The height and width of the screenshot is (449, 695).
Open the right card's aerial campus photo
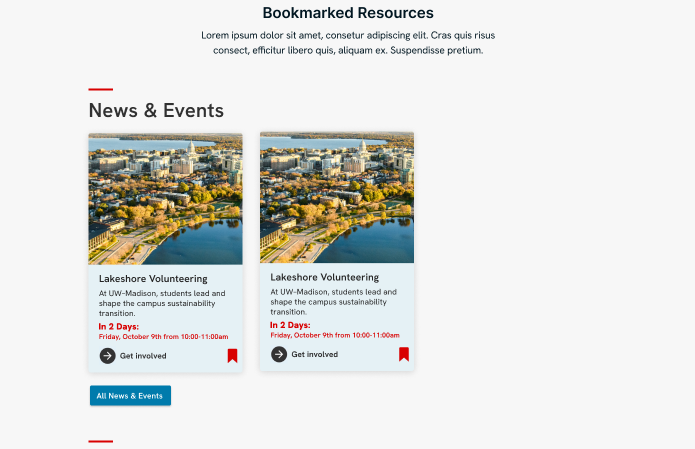click(x=337, y=198)
